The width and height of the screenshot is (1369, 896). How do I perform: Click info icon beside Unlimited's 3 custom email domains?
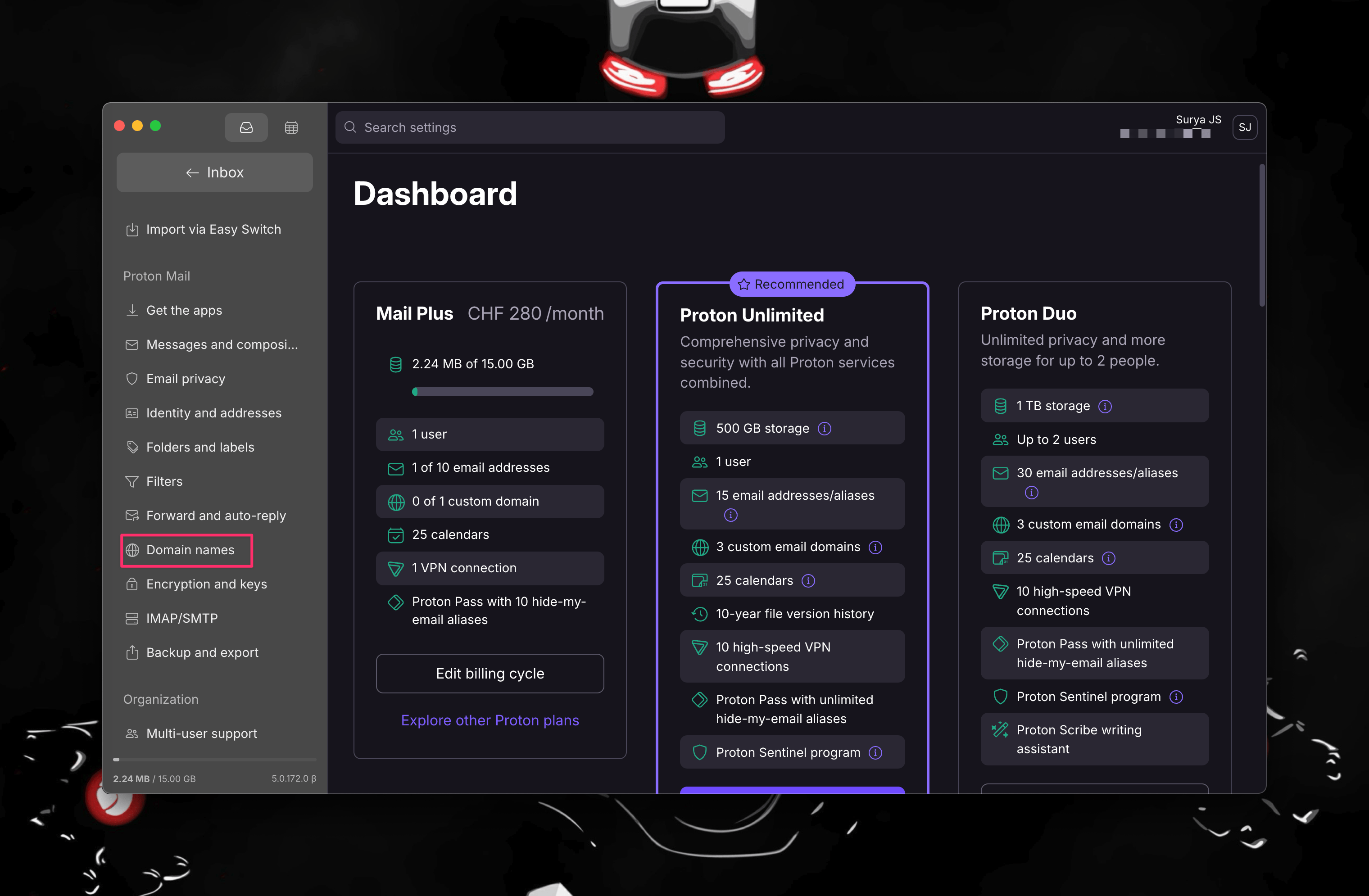(x=875, y=547)
